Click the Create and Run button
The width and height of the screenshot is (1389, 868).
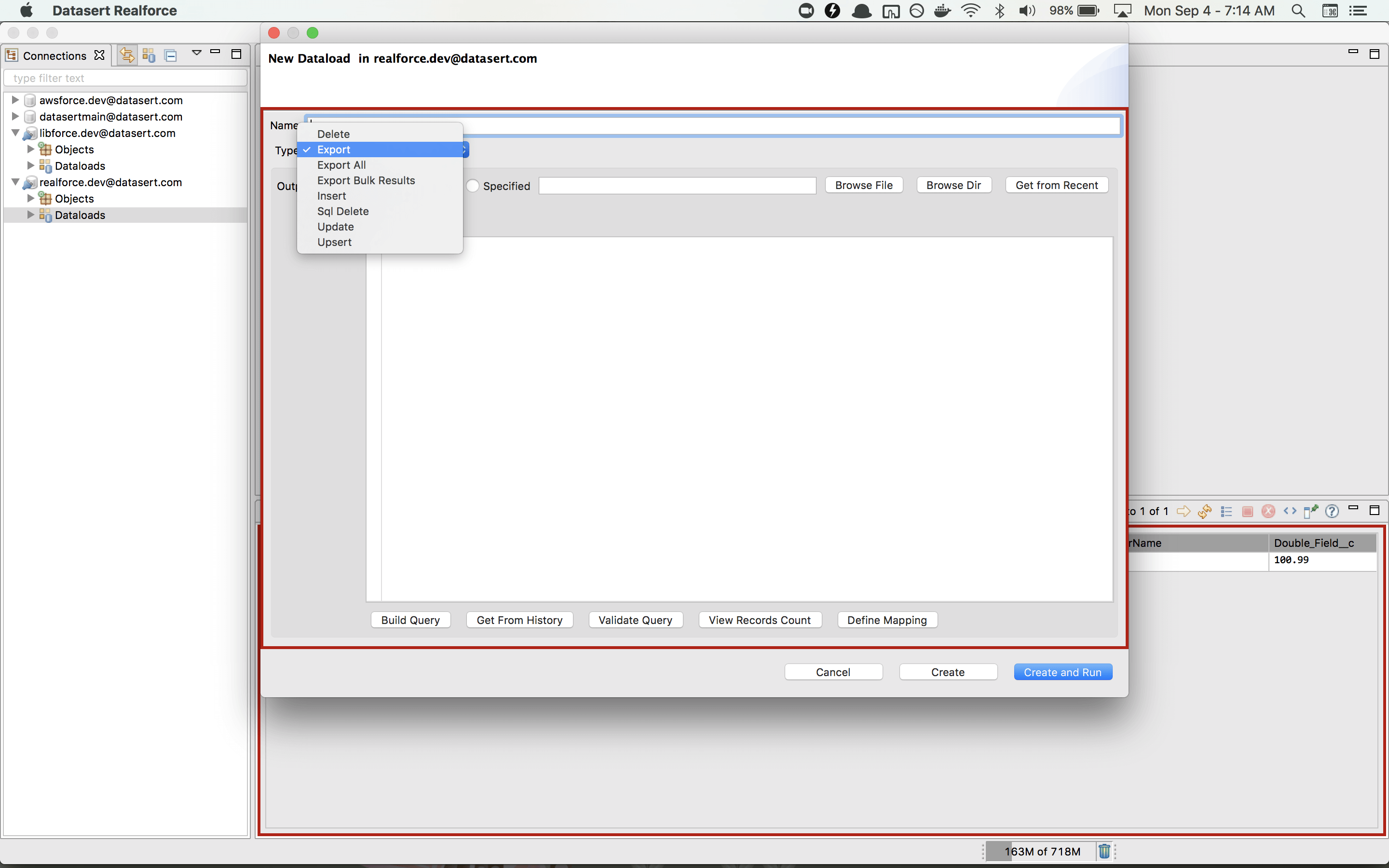pos(1062,672)
